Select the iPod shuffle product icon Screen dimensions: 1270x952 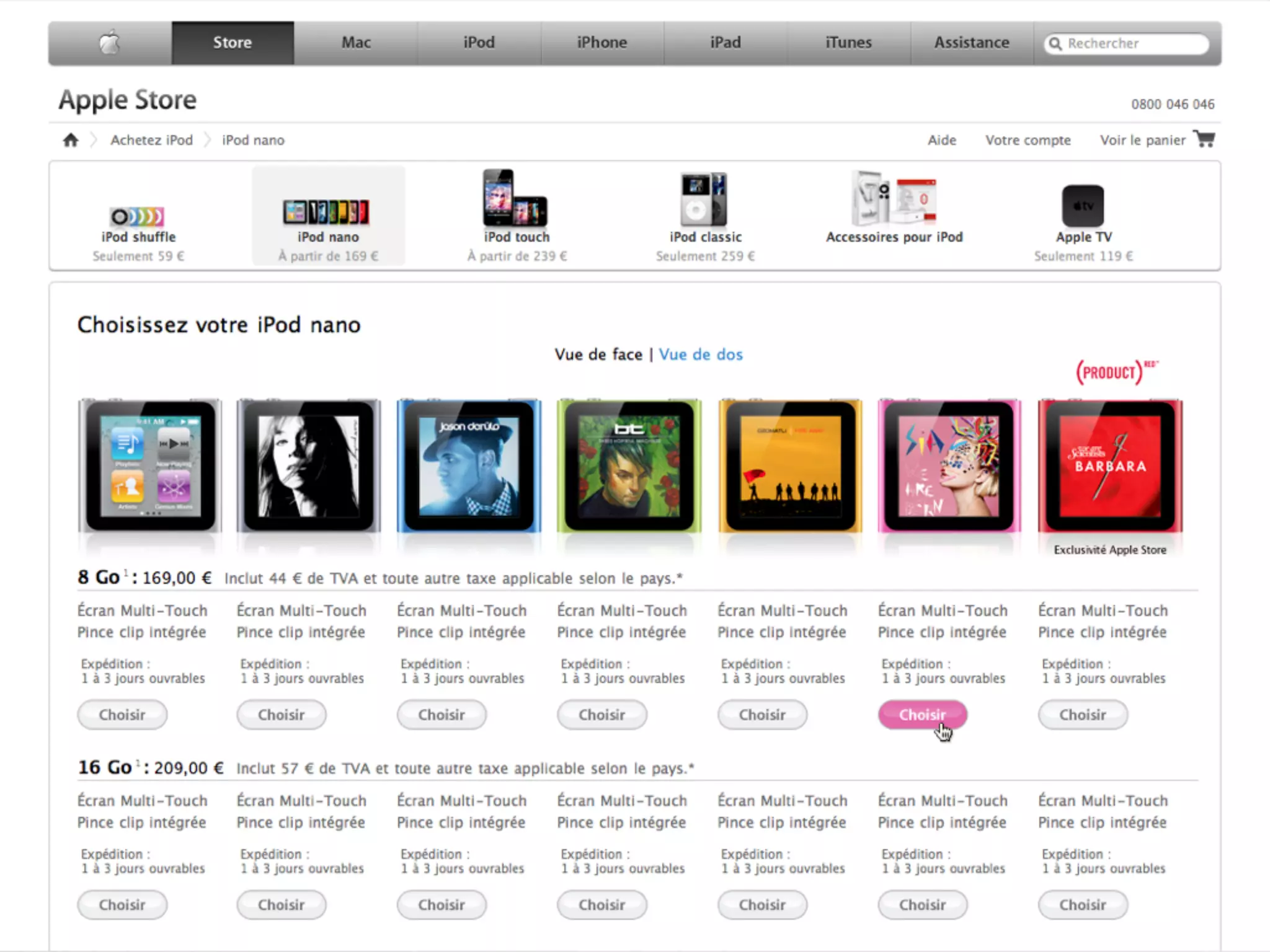tap(138, 217)
